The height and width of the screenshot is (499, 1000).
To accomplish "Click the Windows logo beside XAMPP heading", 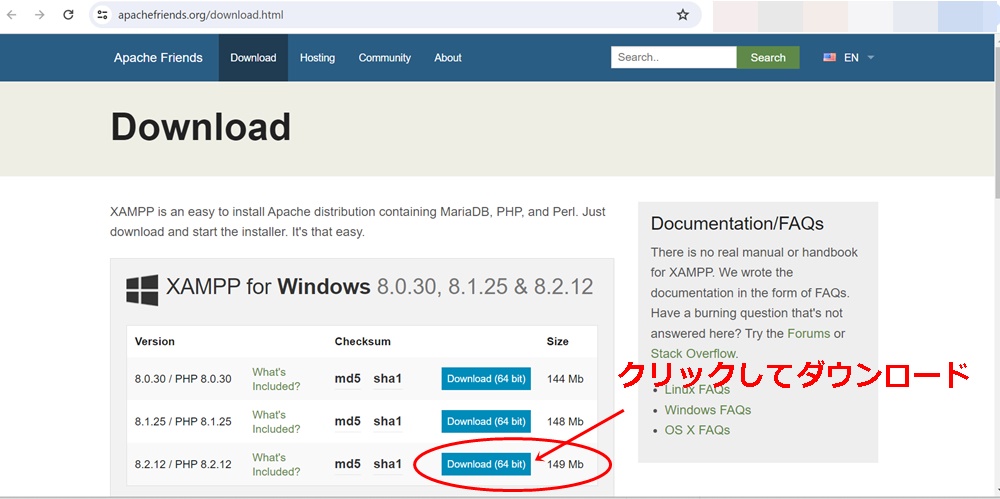I will (x=142, y=290).
